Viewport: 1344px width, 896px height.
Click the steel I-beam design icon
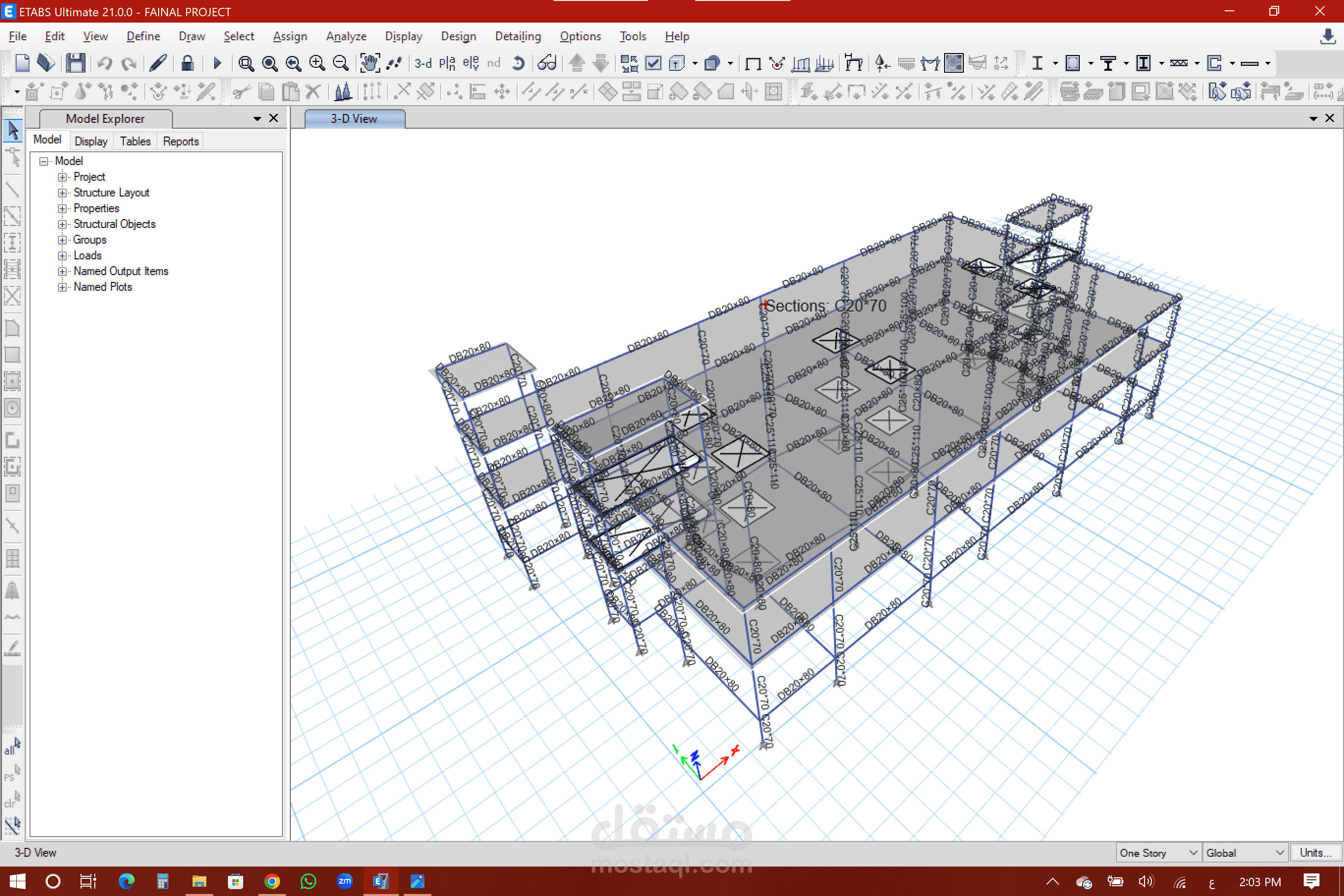1037,63
